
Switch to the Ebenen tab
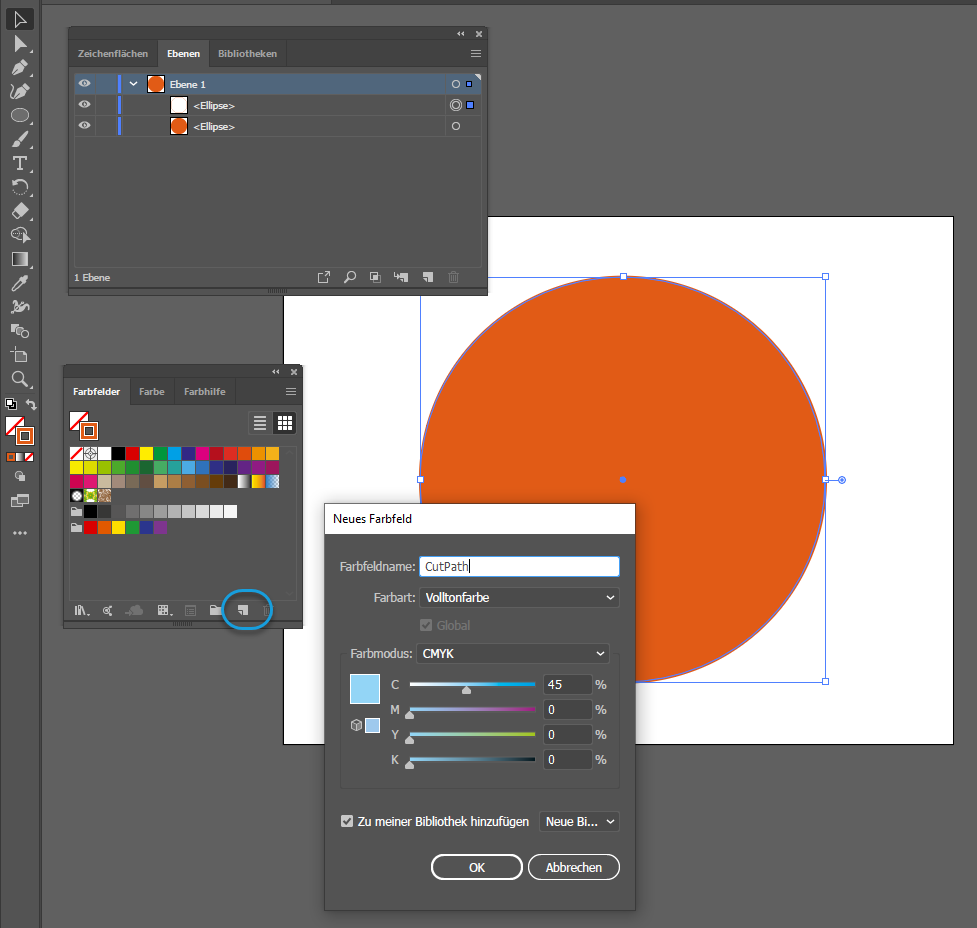coord(183,54)
